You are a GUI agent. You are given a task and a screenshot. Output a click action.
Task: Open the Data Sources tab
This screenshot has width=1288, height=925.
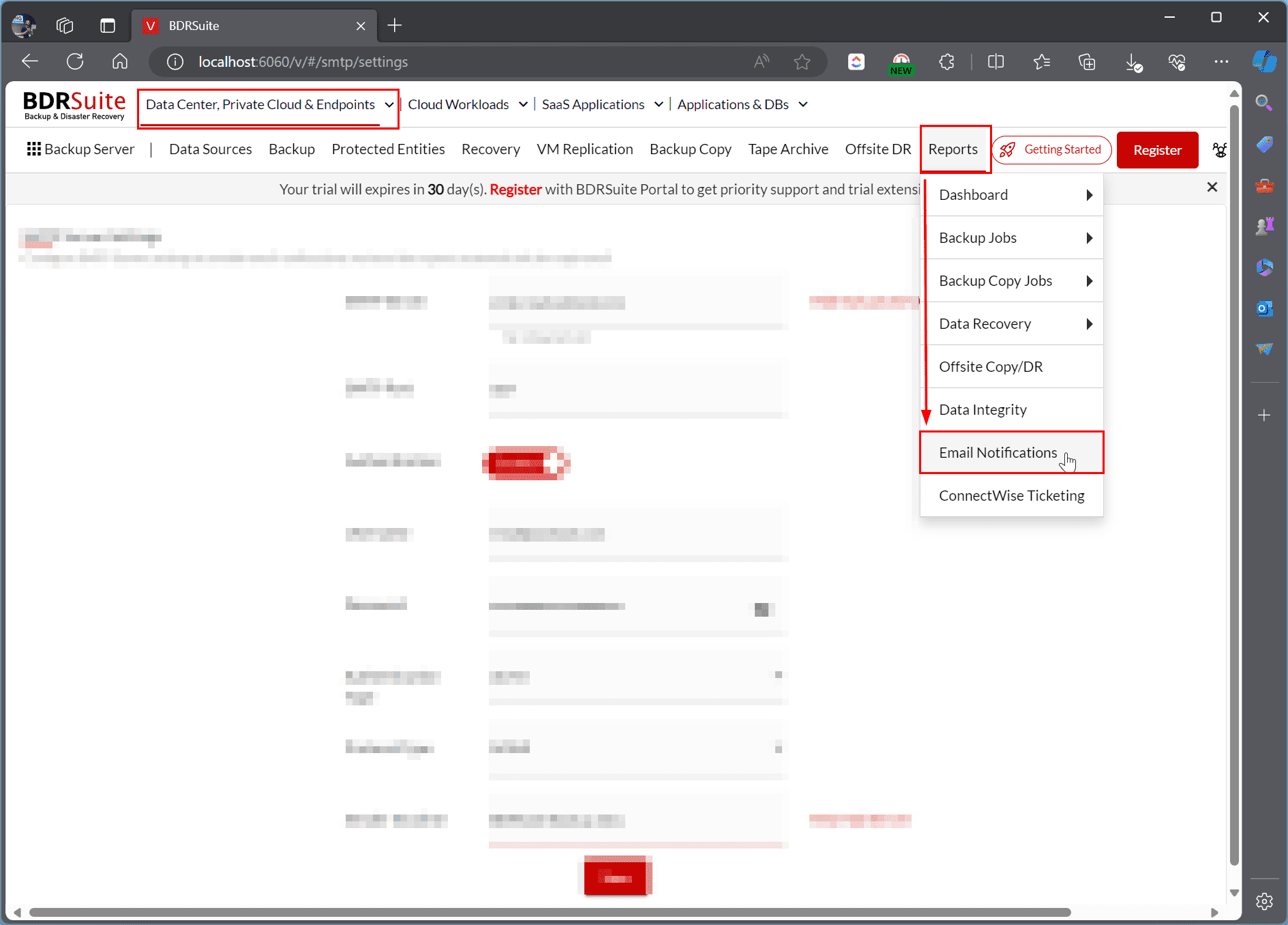click(210, 149)
